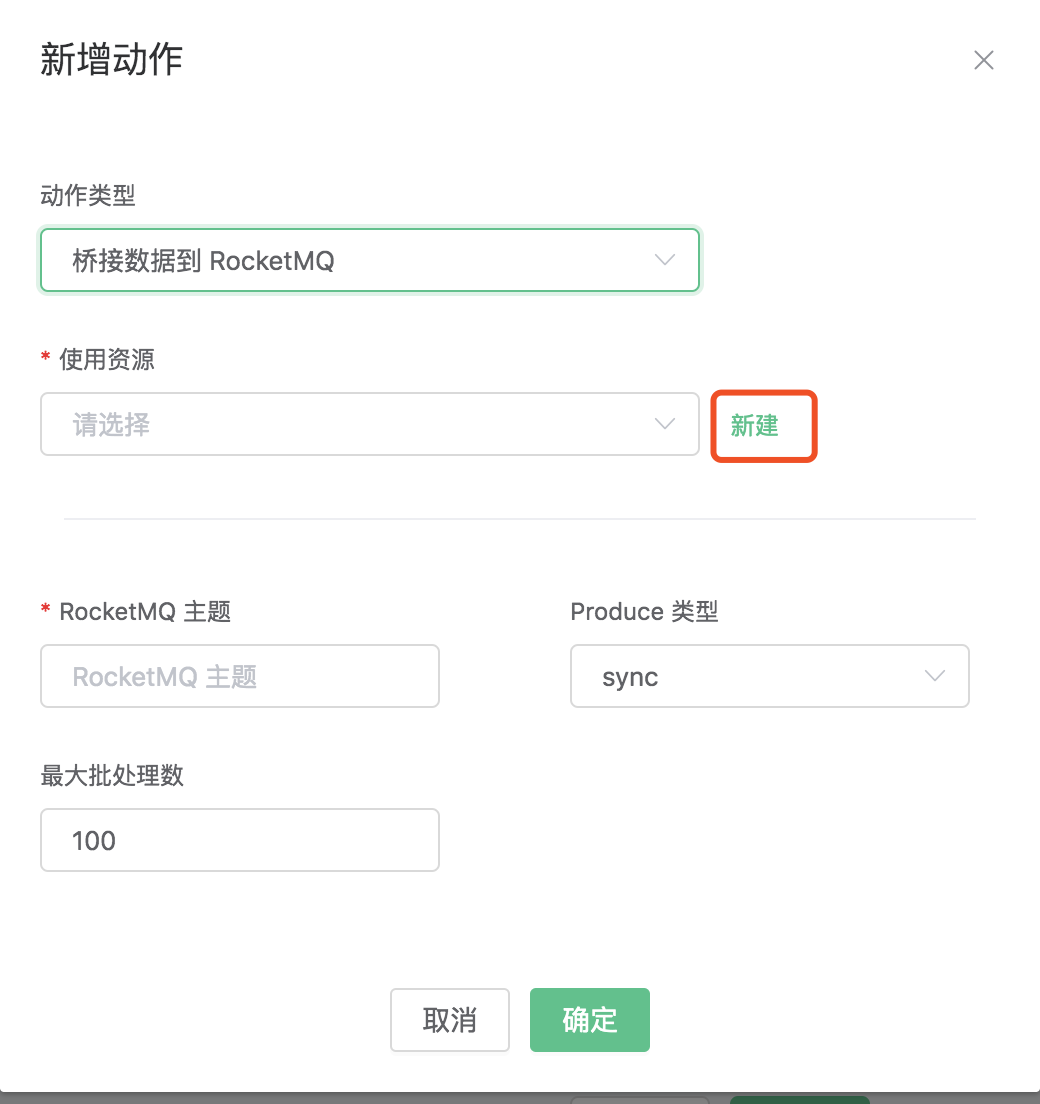This screenshot has height=1104, width=1040.
Task: Select the 桥接数据到 RocketMQ option box
Action: (x=370, y=260)
